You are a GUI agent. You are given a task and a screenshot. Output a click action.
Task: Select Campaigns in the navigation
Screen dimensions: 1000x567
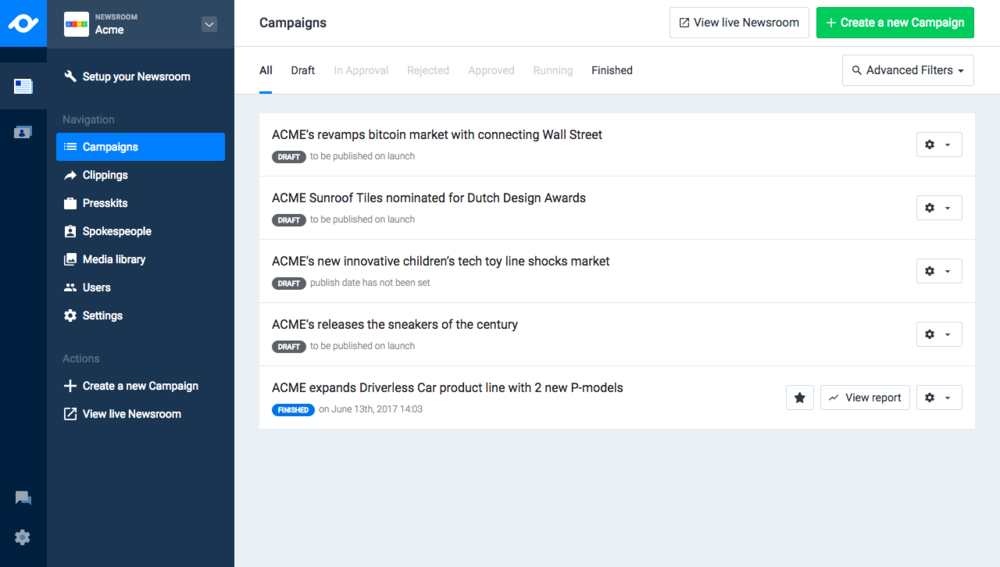tap(140, 147)
